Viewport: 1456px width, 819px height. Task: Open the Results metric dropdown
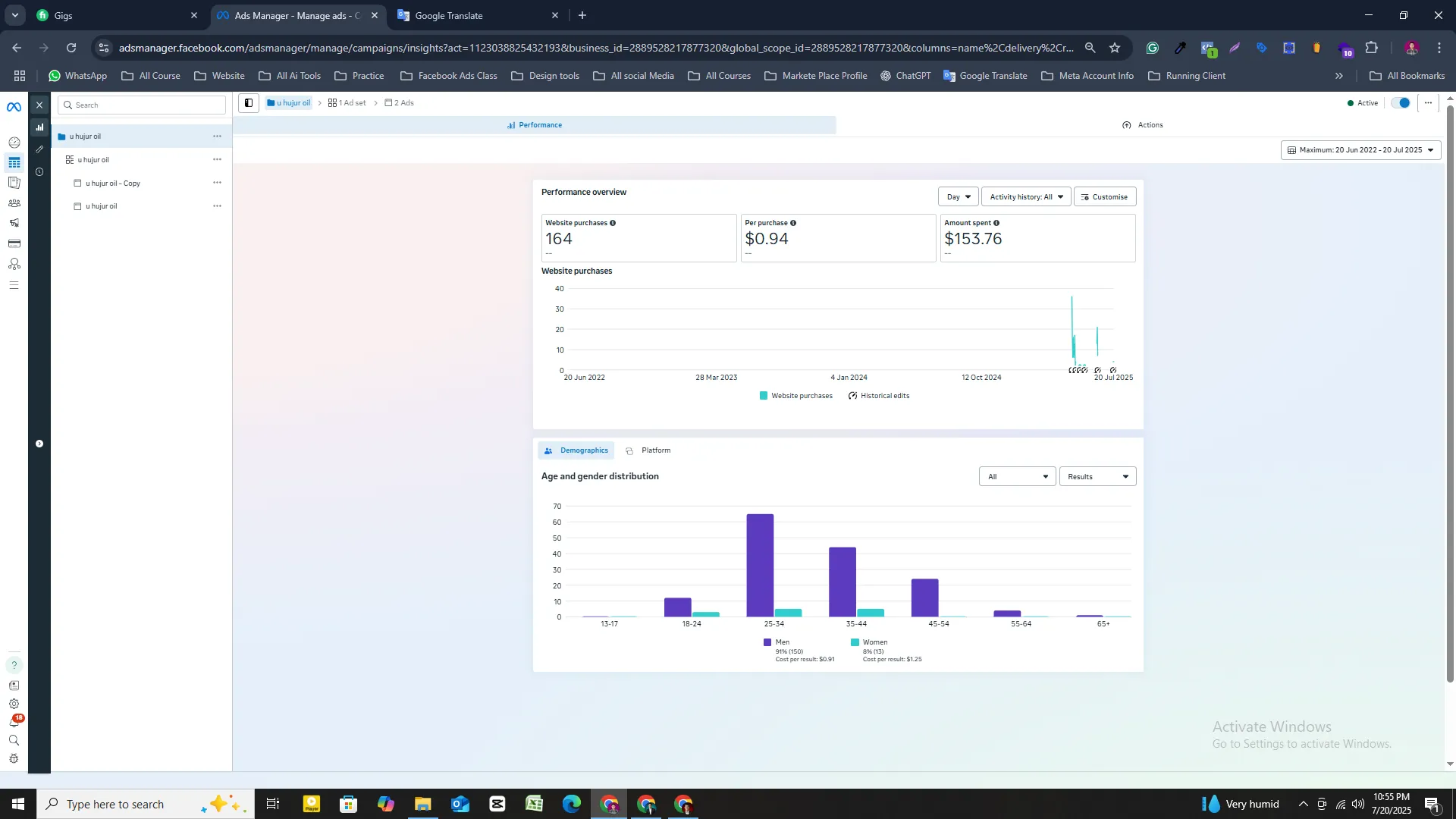[x=1097, y=477]
